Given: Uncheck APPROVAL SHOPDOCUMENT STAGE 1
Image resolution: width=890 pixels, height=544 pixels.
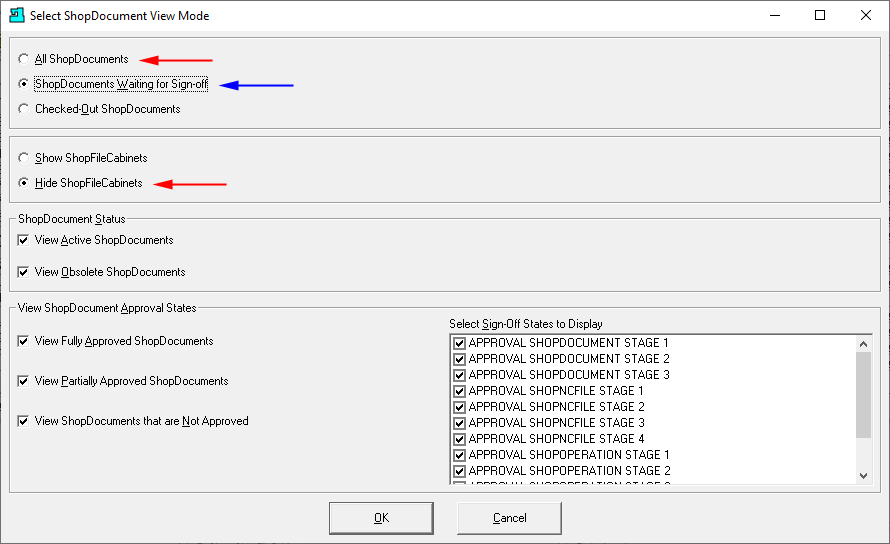Looking at the screenshot, I should (460, 343).
